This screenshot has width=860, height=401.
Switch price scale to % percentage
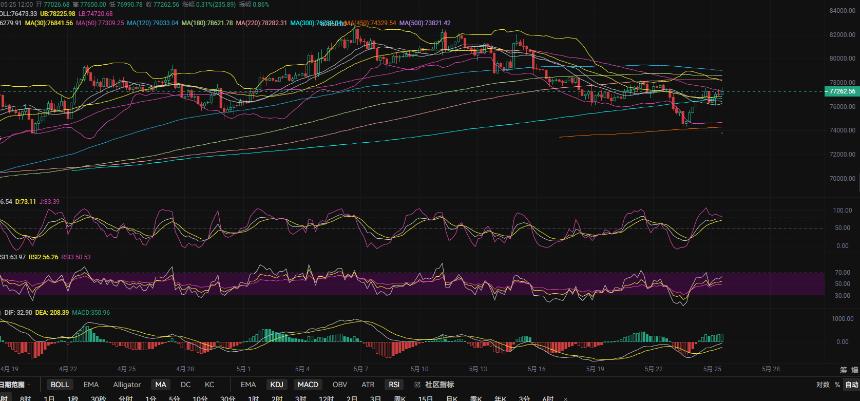(x=838, y=385)
